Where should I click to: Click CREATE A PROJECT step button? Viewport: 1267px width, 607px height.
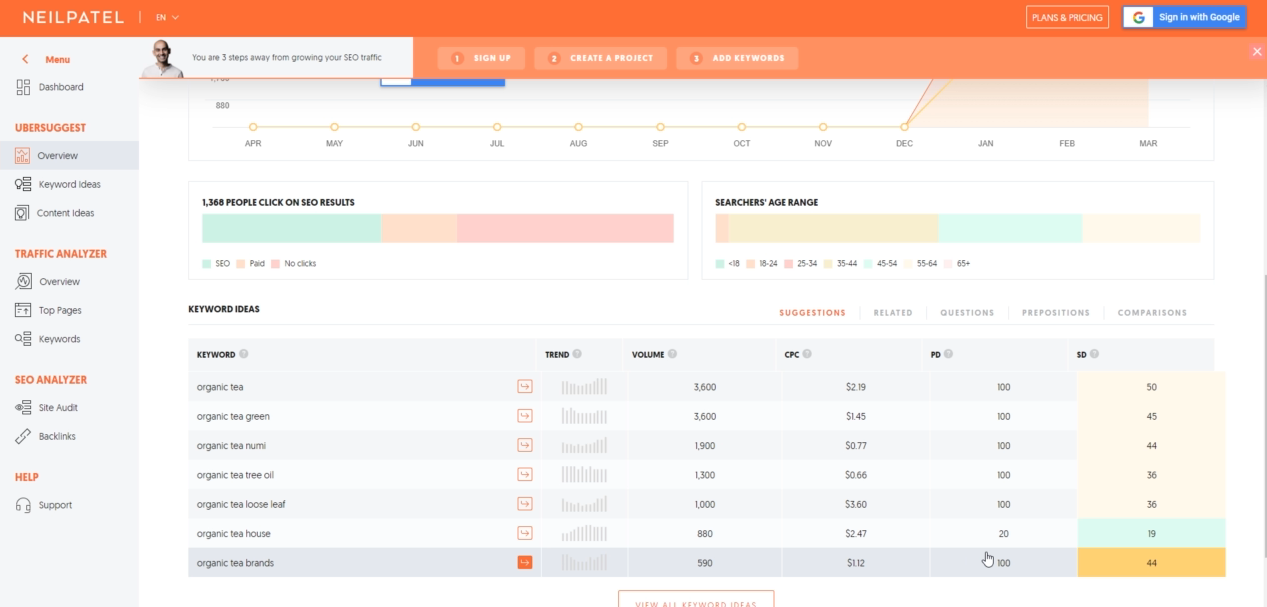click(600, 58)
